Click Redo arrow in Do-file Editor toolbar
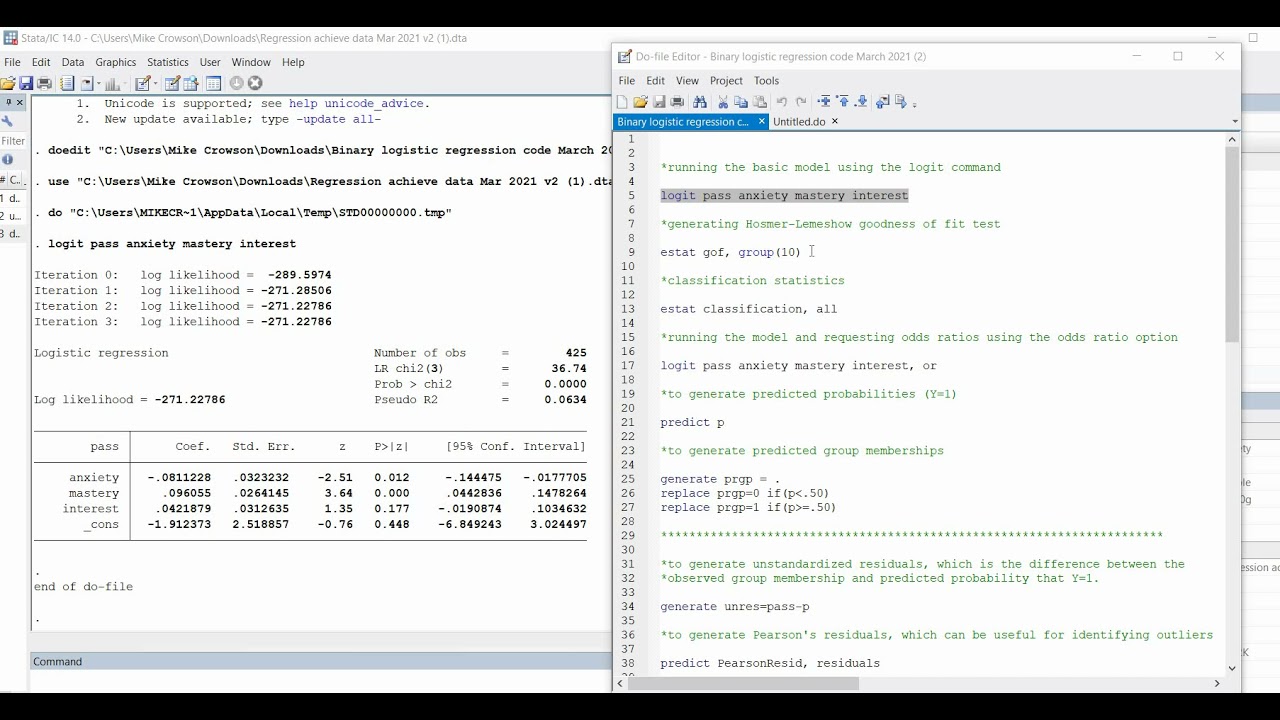1280x720 pixels. pyautogui.click(x=801, y=102)
